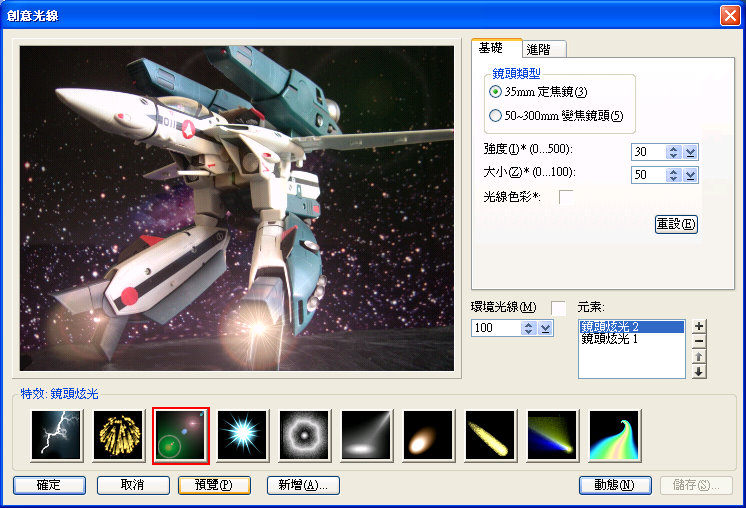
Task: Select the white spotlight beam effect thumbnail
Action: (367, 435)
